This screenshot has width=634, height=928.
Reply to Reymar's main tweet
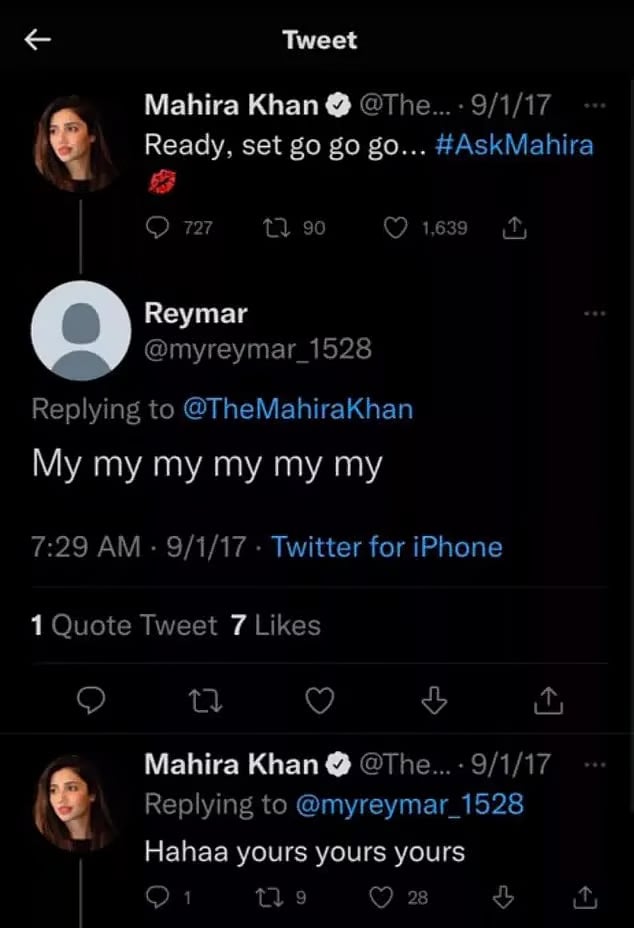pyautogui.click(x=91, y=702)
